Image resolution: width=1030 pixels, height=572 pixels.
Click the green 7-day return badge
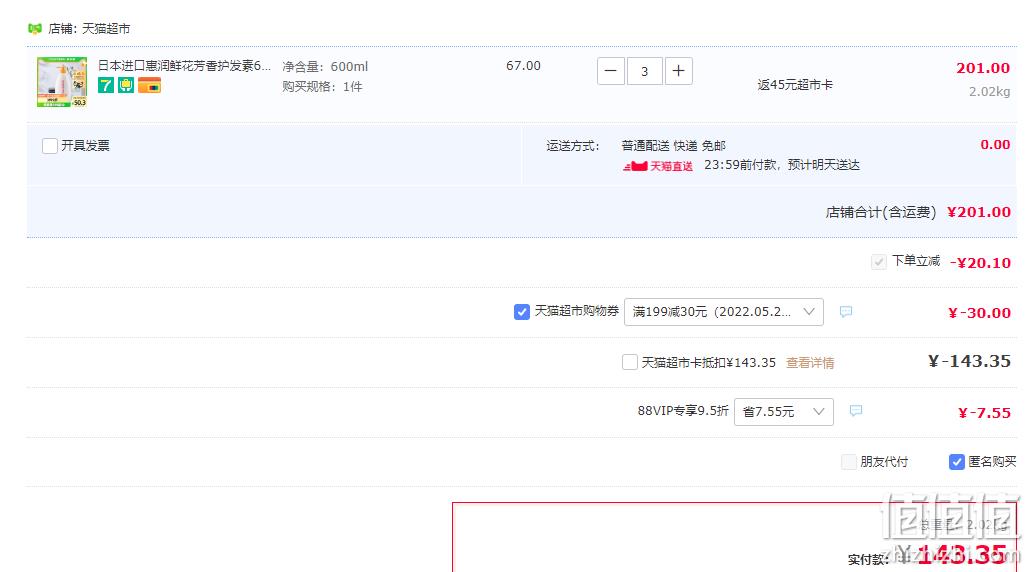click(106, 85)
